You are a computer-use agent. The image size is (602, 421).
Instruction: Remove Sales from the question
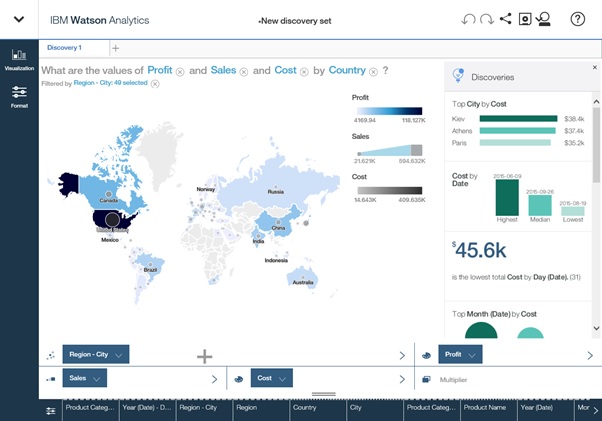coord(243,71)
